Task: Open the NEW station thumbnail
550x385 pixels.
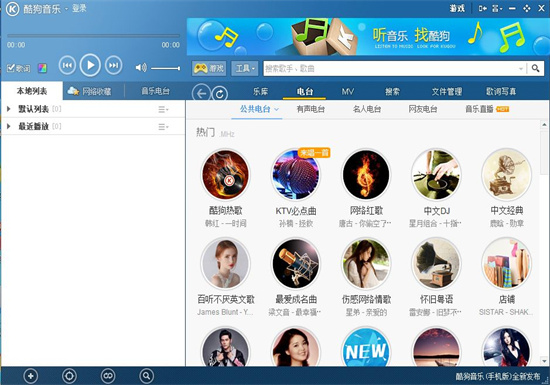Action: click(366, 347)
